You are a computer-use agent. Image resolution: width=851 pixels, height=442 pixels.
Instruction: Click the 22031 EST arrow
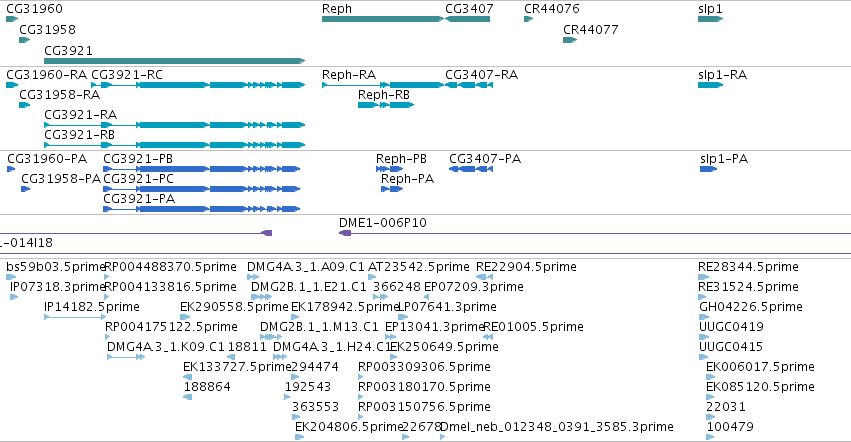[710, 417]
